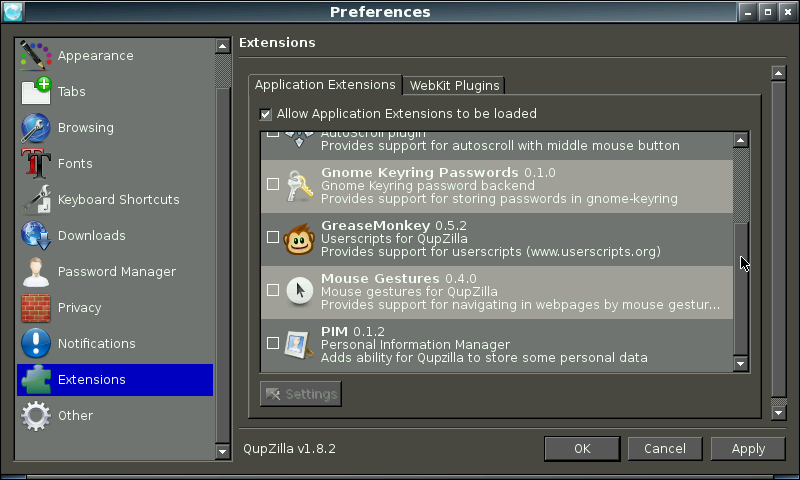Click the Privacy brick wall icon
Image resolution: width=800 pixels, height=480 pixels.
point(36,308)
